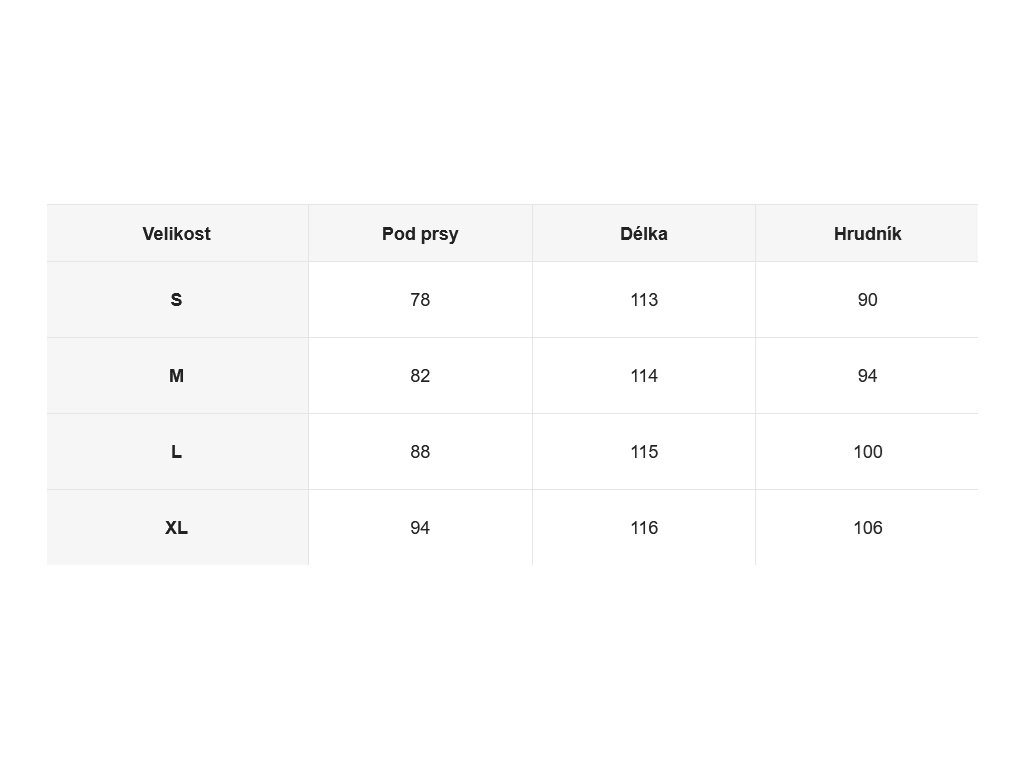The height and width of the screenshot is (768, 1024).
Task: Click the Délka value 115
Action: 644,451
